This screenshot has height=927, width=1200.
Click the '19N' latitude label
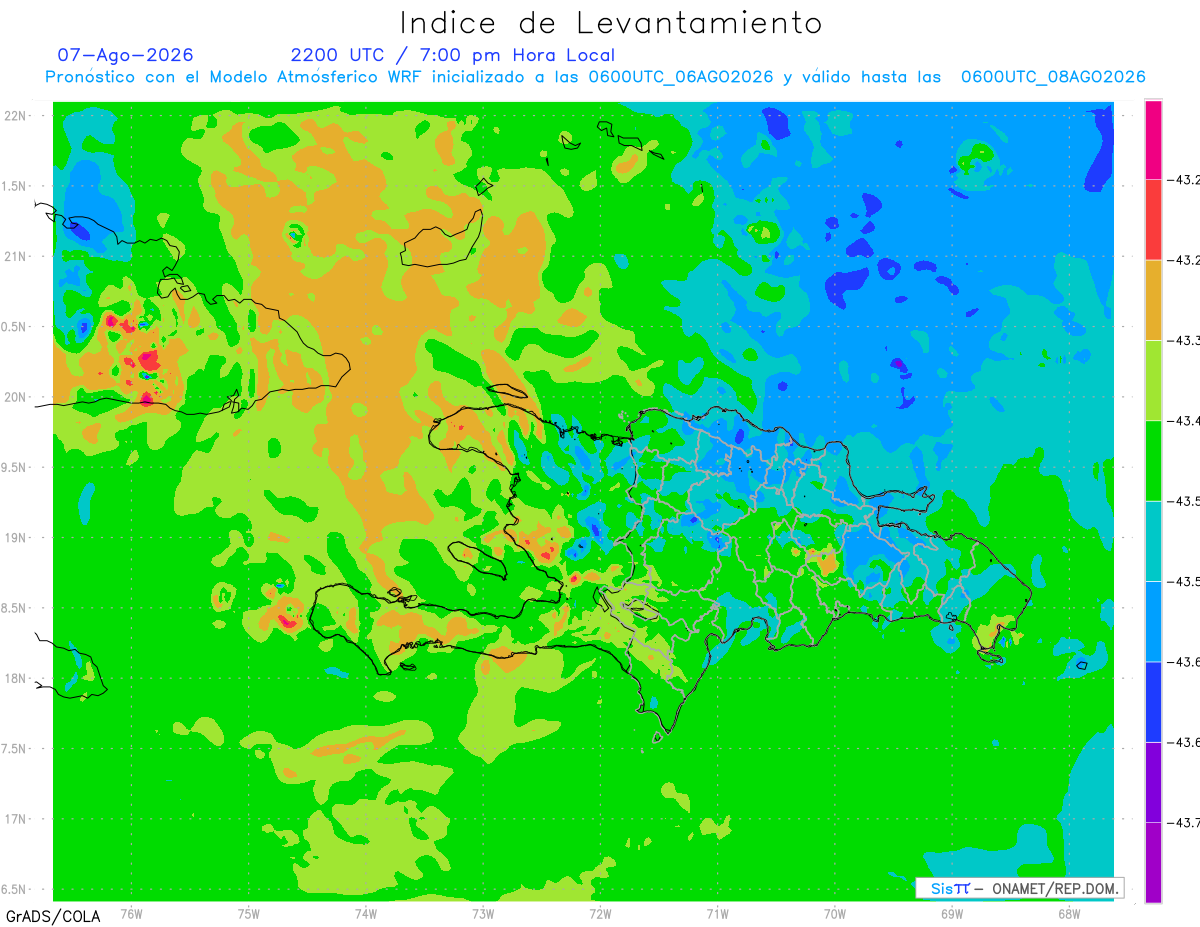[17, 538]
